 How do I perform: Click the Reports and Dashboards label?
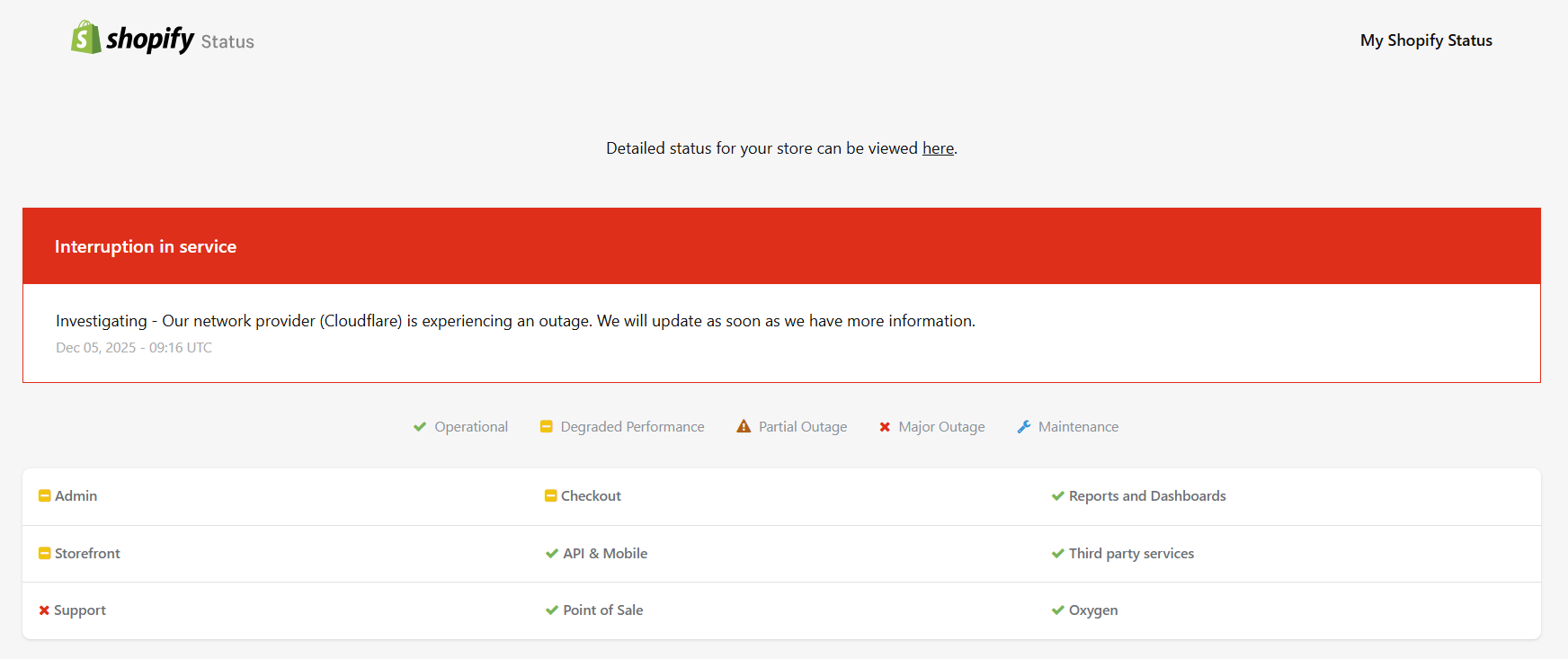(x=1146, y=496)
